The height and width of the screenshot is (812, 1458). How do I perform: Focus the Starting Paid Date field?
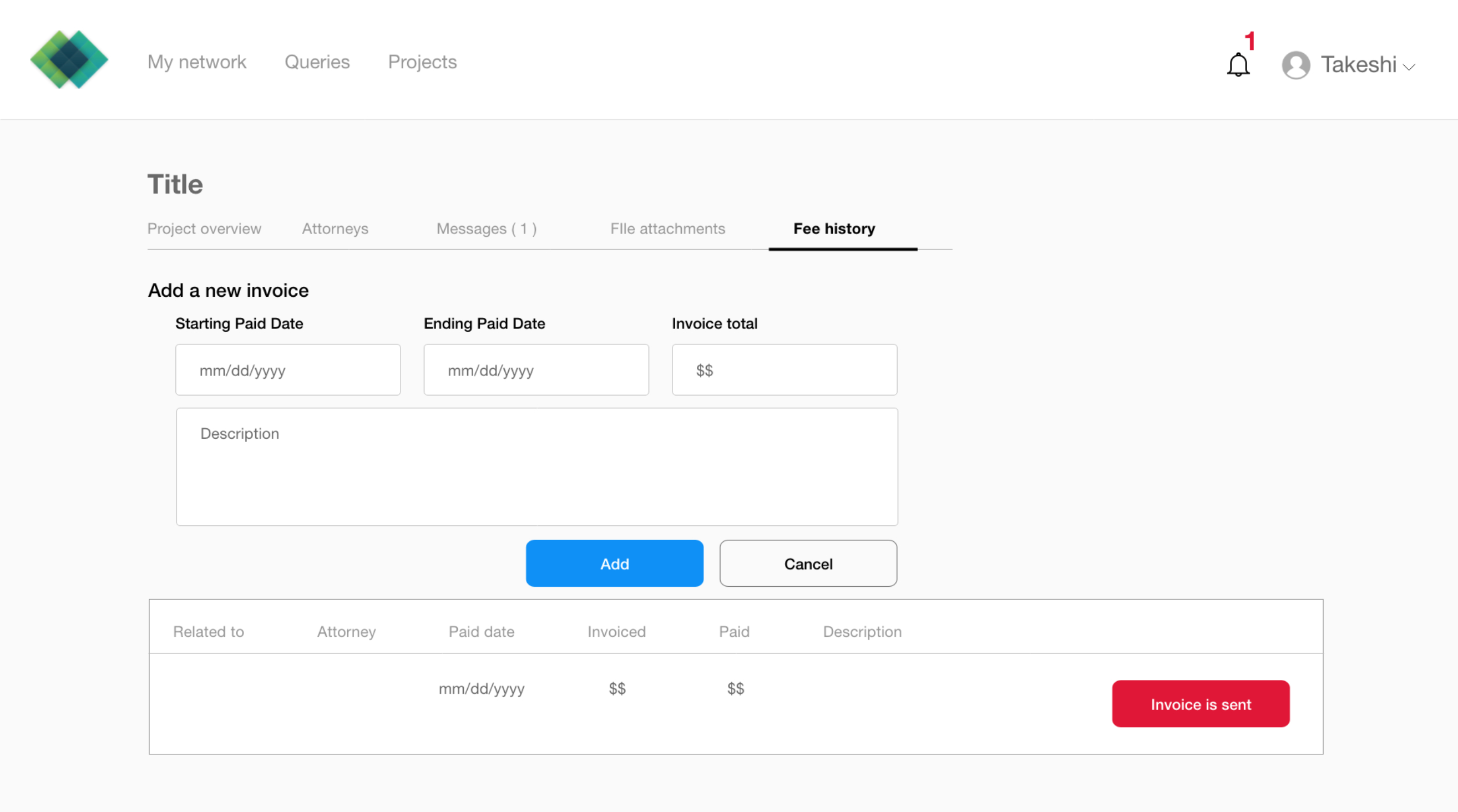click(x=288, y=369)
